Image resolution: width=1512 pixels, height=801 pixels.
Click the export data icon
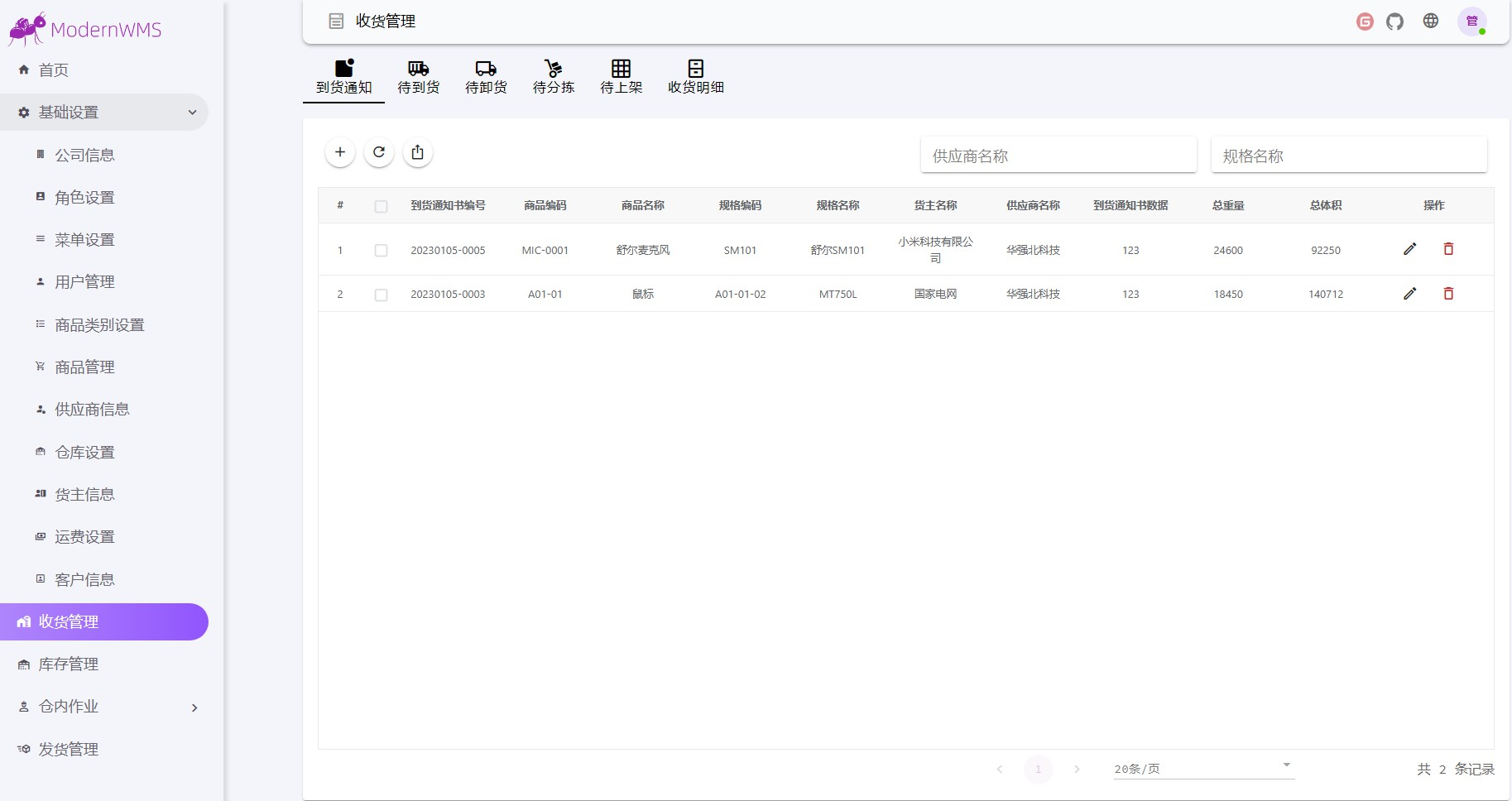[x=418, y=152]
